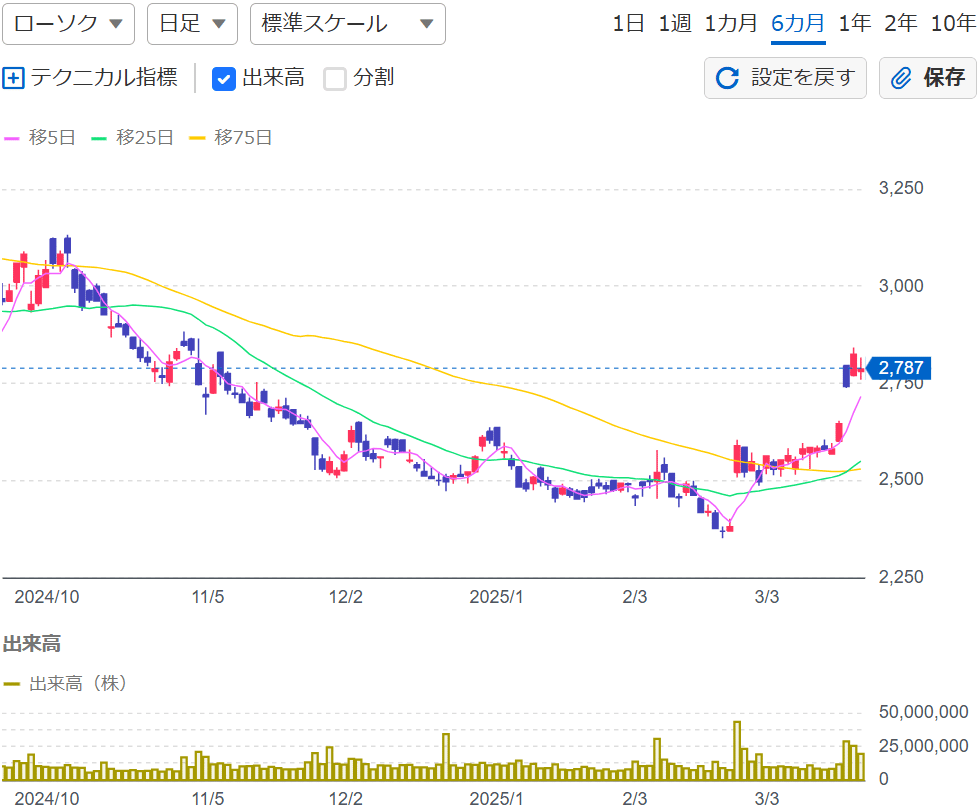Switch to the 1年 period tab
978x812 pixels.
855,24
